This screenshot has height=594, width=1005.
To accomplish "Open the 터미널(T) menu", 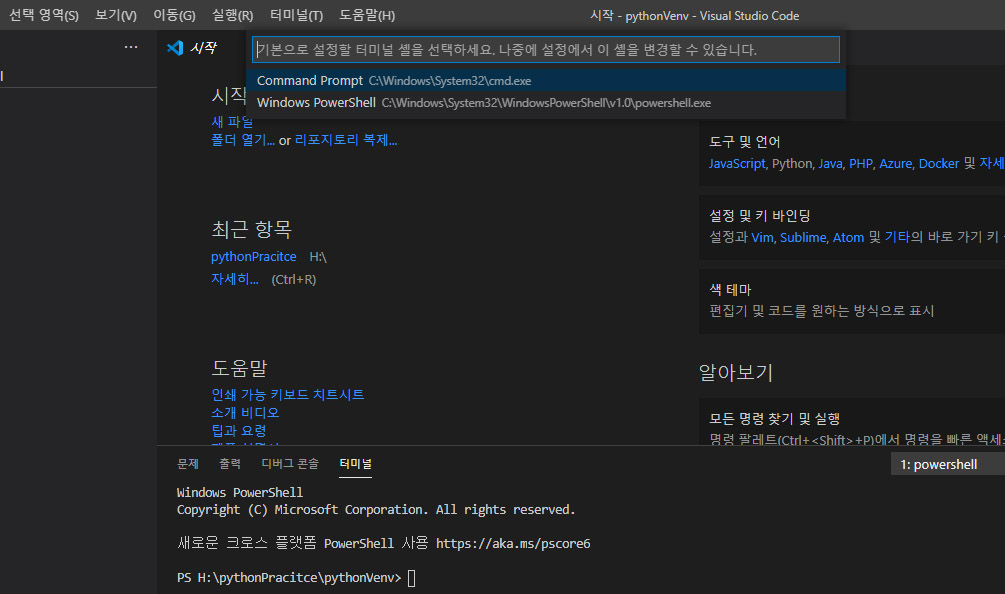I will 296,15.
